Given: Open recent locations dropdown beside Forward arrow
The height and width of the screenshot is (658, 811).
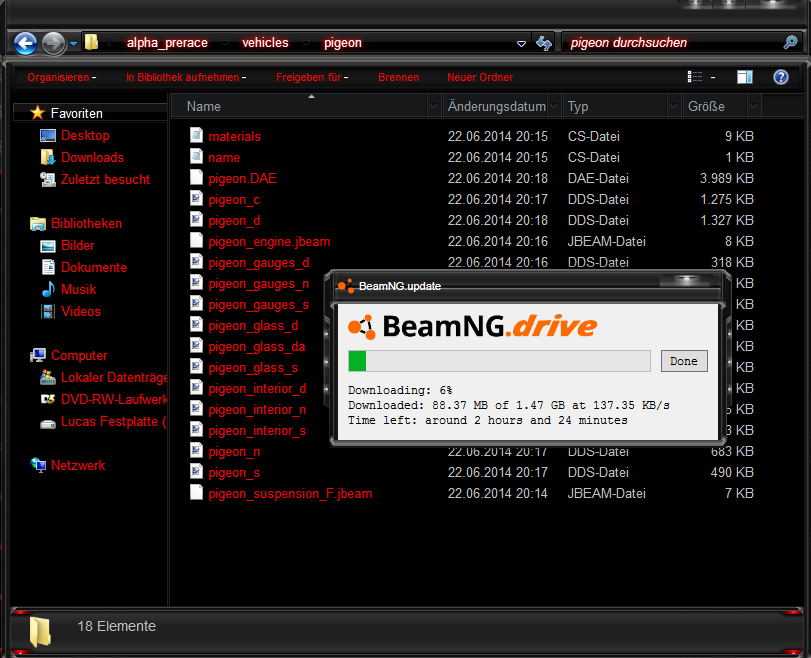Looking at the screenshot, I should (x=73, y=43).
